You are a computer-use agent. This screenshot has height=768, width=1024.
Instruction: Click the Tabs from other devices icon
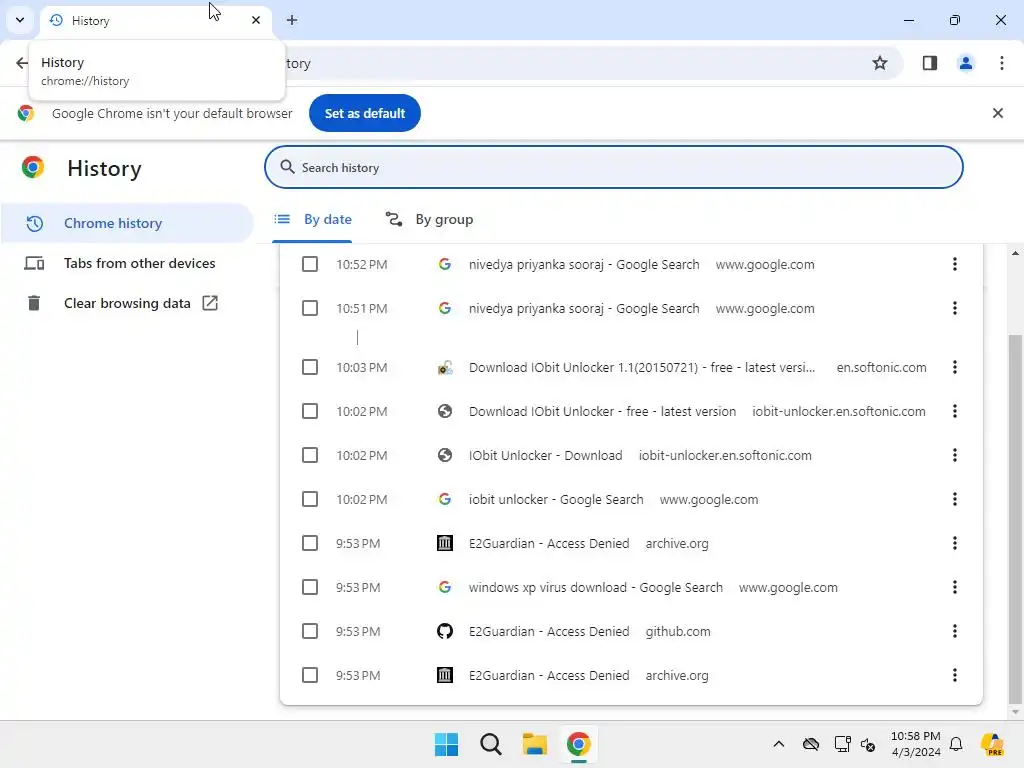(x=34, y=263)
